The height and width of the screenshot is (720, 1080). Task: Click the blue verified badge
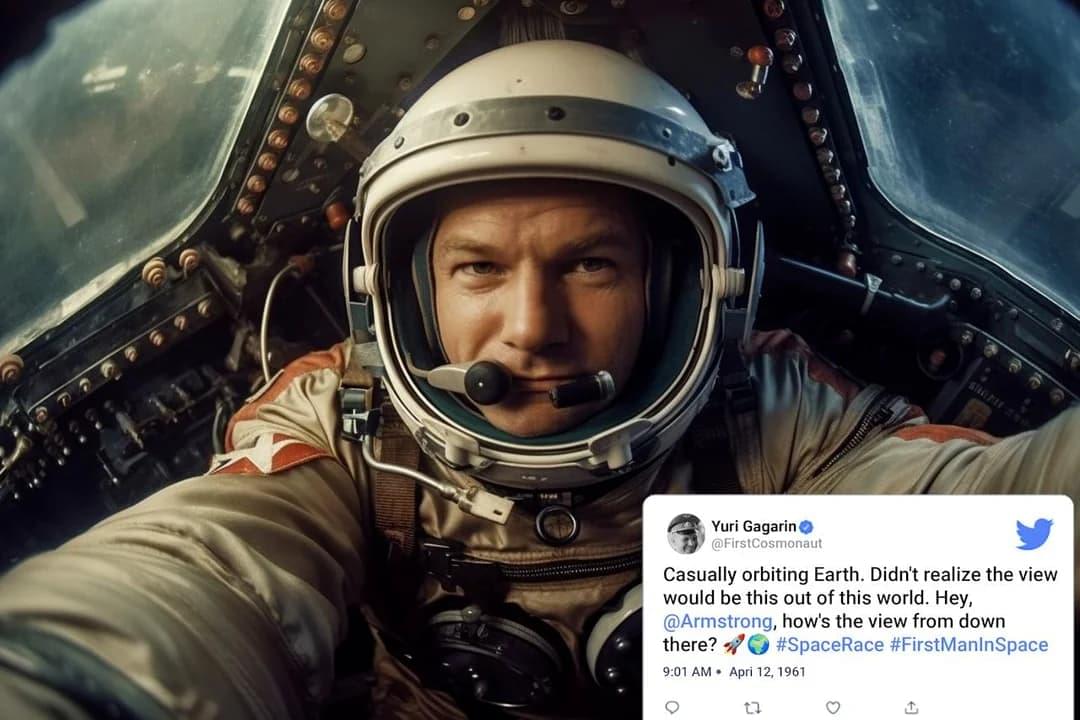[x=807, y=527]
